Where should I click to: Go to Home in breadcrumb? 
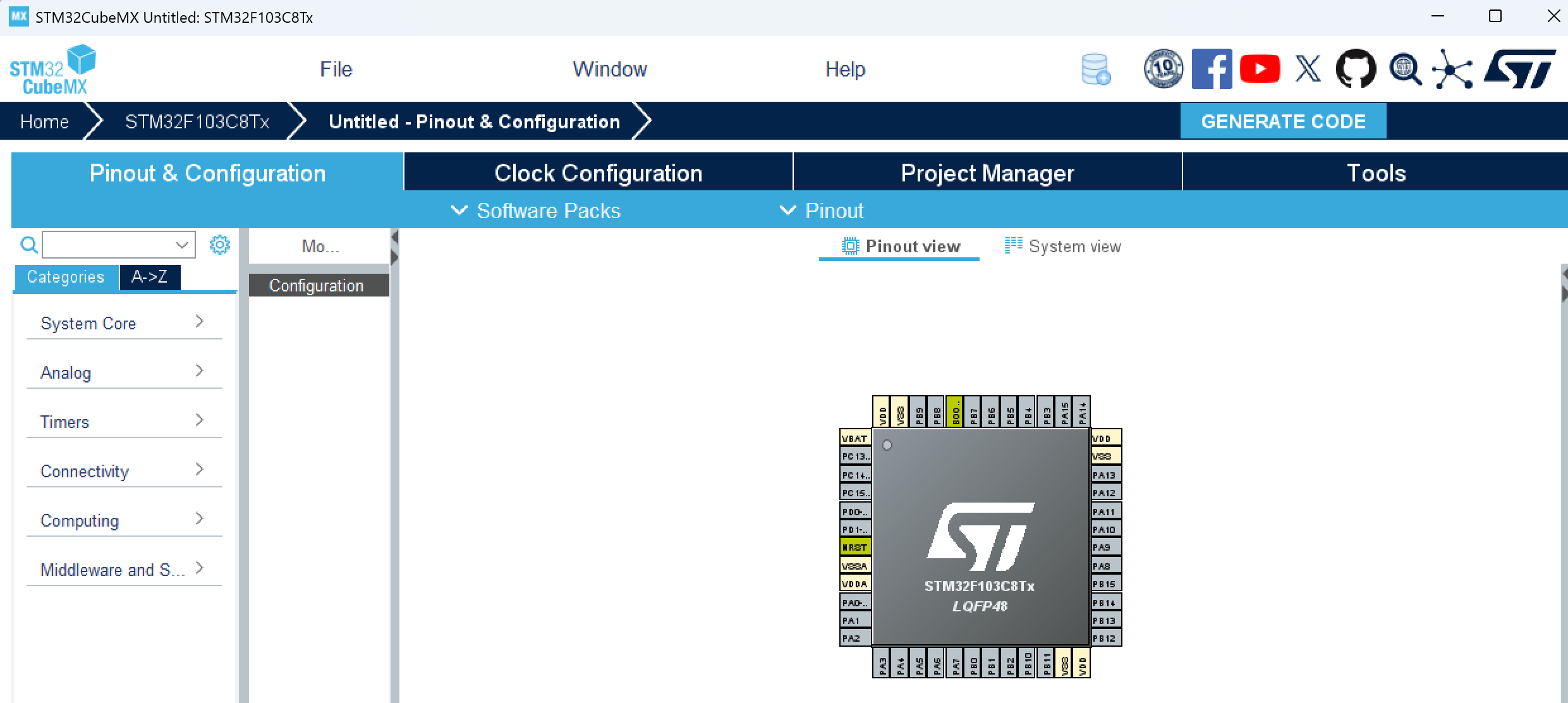point(44,121)
